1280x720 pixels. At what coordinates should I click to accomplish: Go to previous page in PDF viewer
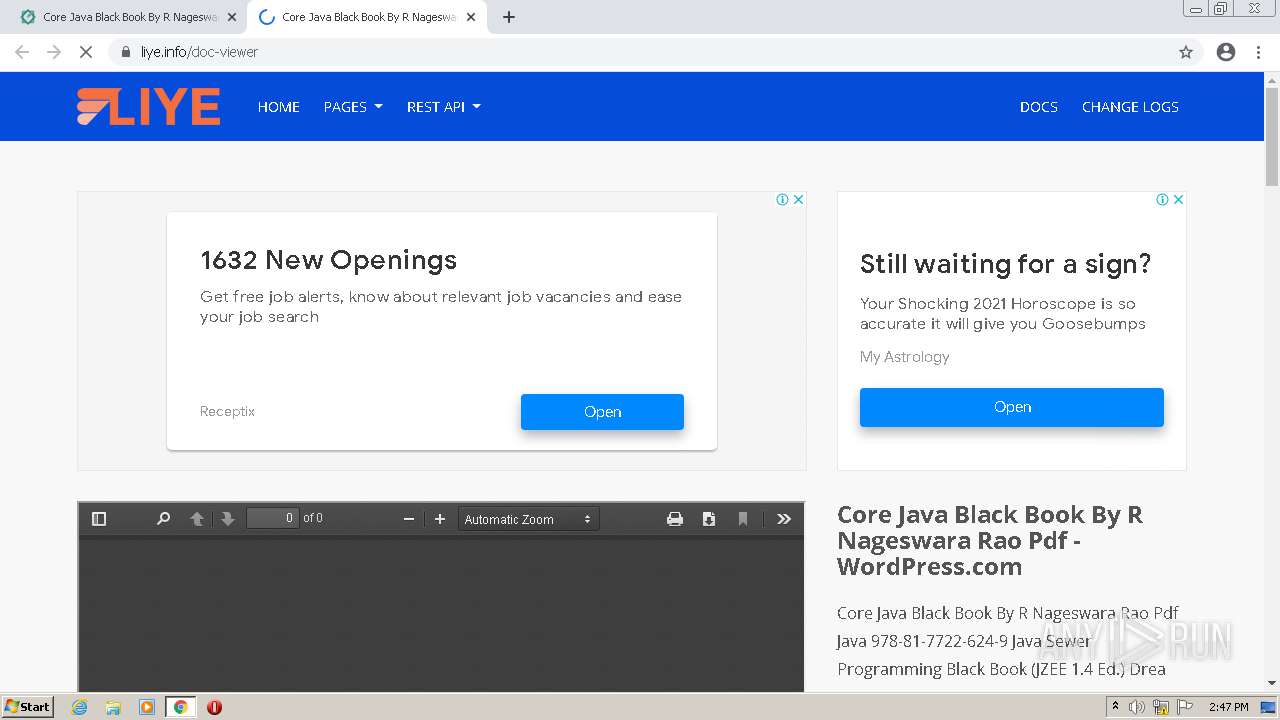coord(197,518)
